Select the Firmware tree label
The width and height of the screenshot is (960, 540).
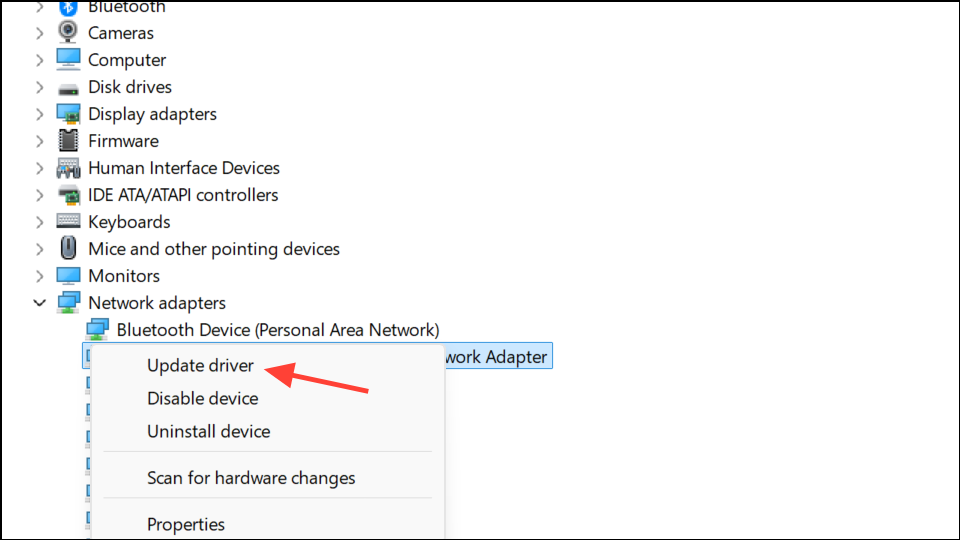pos(123,141)
